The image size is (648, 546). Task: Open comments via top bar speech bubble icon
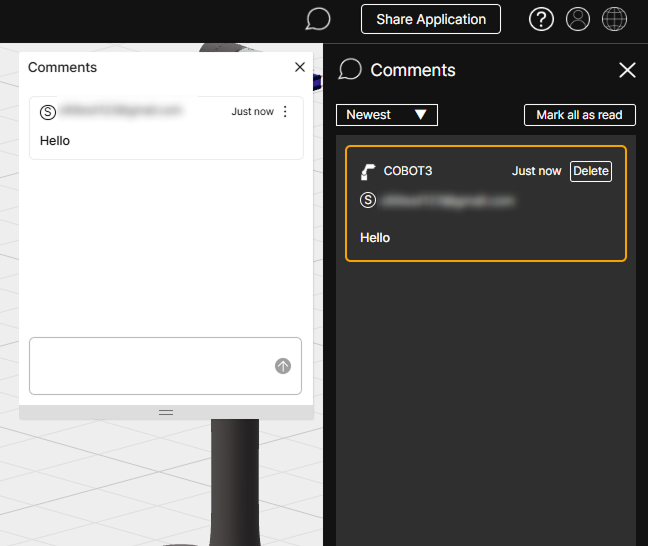pyautogui.click(x=318, y=19)
